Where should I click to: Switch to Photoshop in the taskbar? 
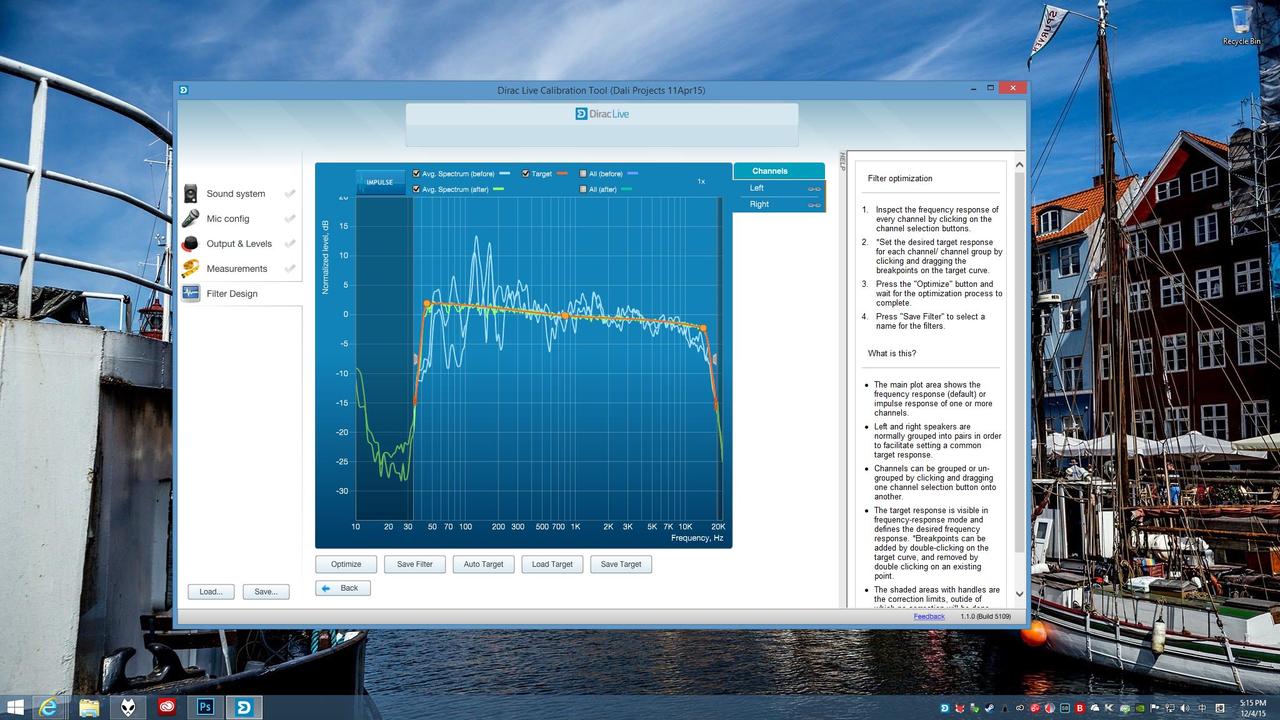click(x=205, y=708)
